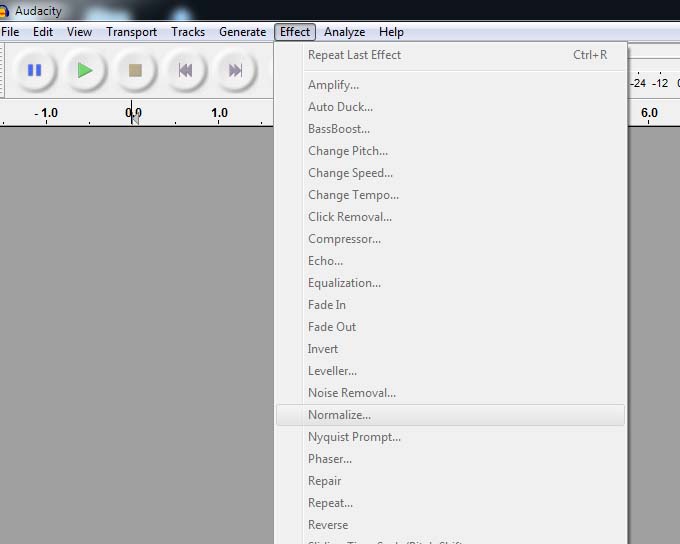Viewport: 680px width, 544px height.
Task: Select Click Removal... effect
Action: (451, 217)
